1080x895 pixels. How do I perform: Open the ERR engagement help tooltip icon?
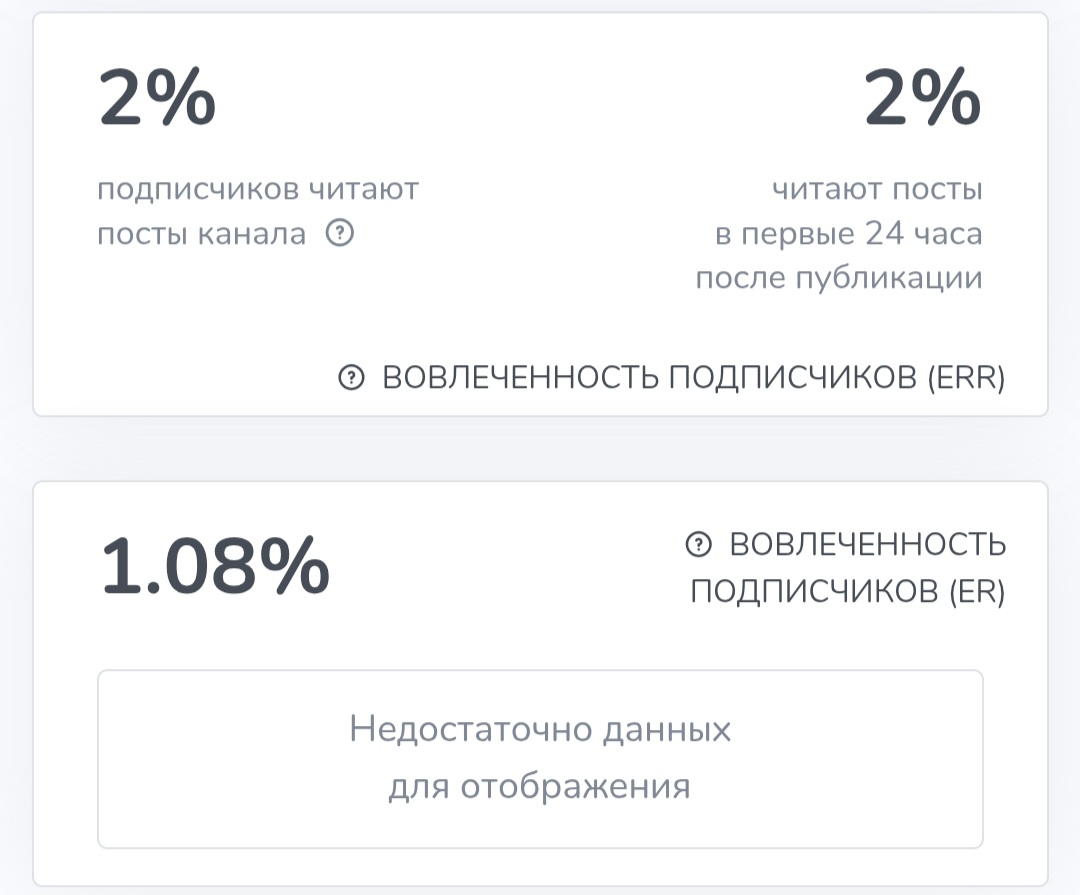350,378
